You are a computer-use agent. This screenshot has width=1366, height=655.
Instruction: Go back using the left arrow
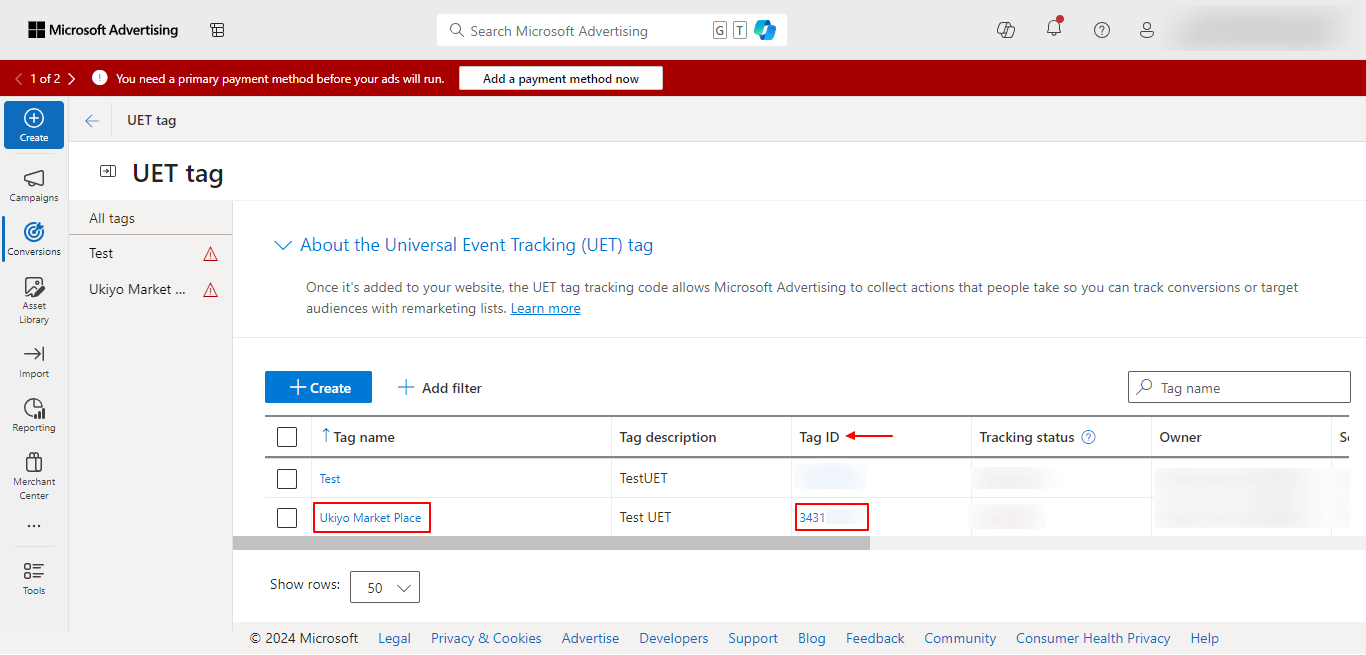point(92,120)
